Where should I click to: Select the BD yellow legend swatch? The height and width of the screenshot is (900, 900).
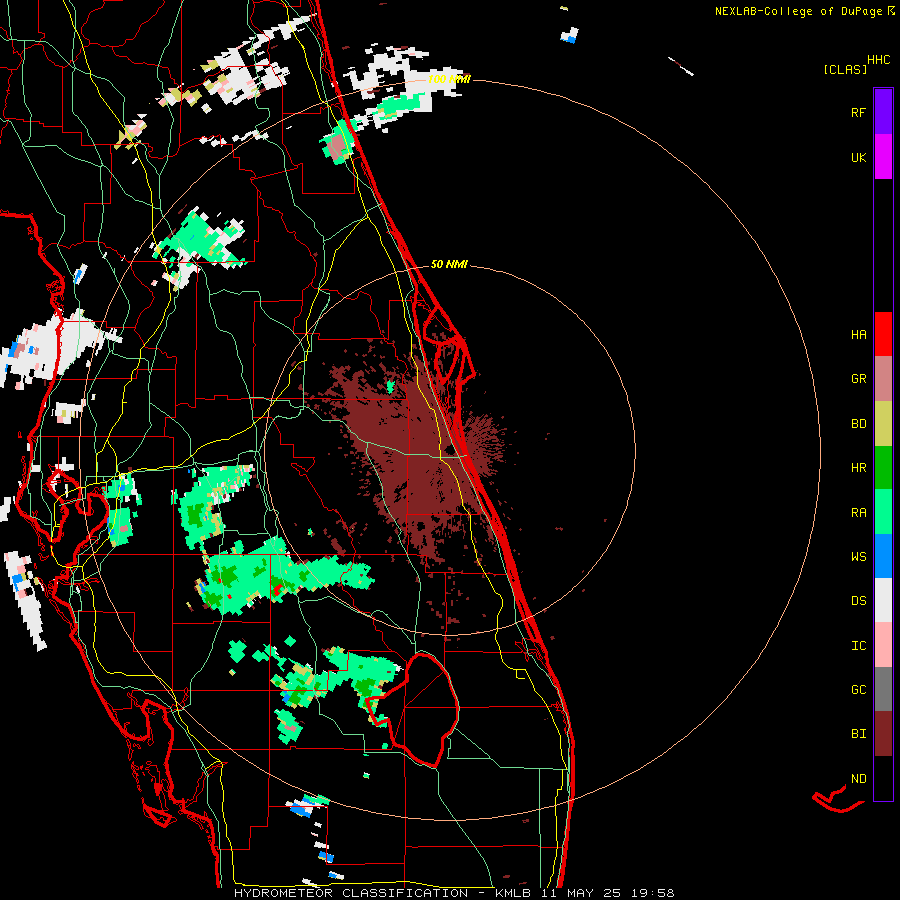(x=883, y=424)
